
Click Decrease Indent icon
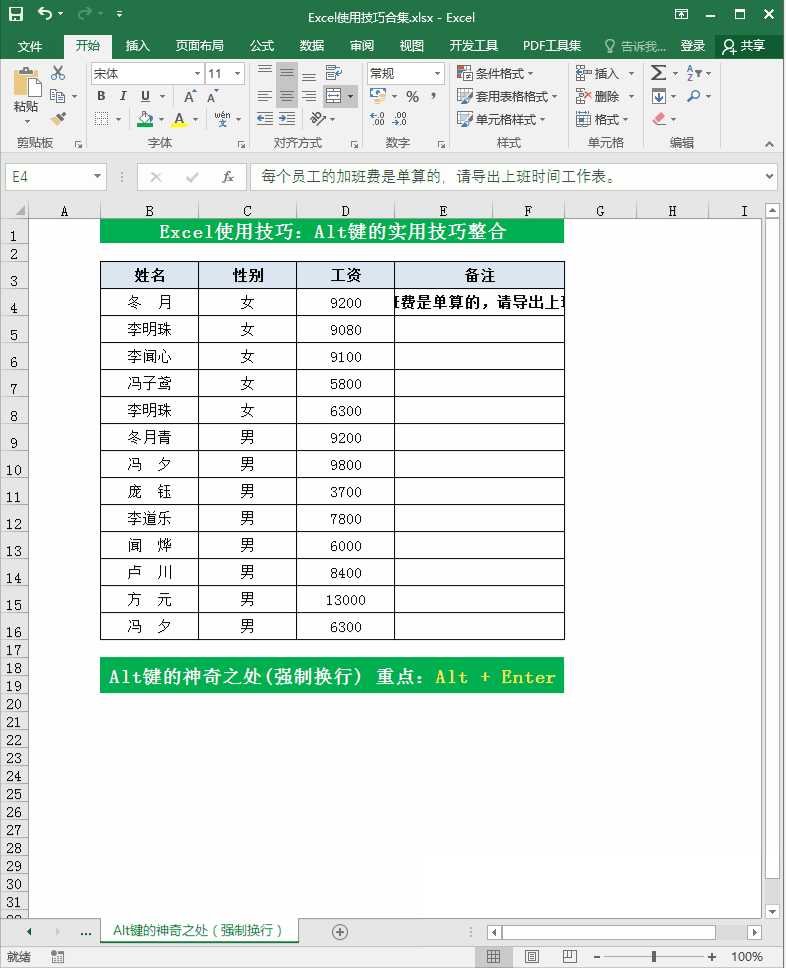click(x=265, y=119)
